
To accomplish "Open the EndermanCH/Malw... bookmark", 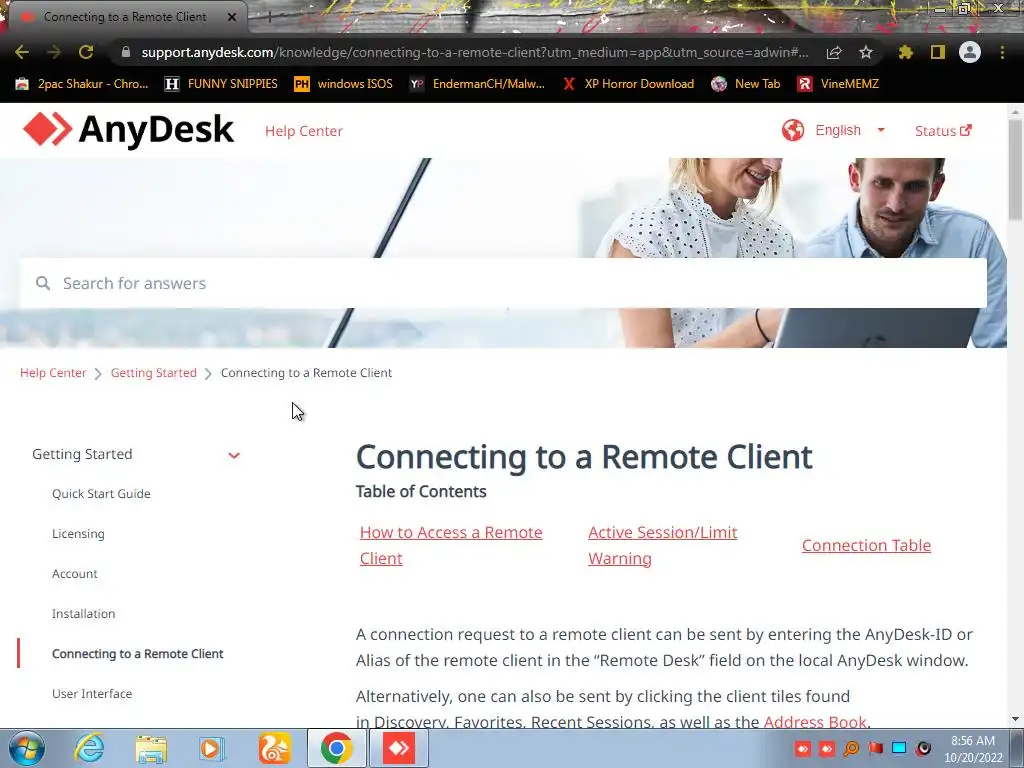I will coord(477,84).
